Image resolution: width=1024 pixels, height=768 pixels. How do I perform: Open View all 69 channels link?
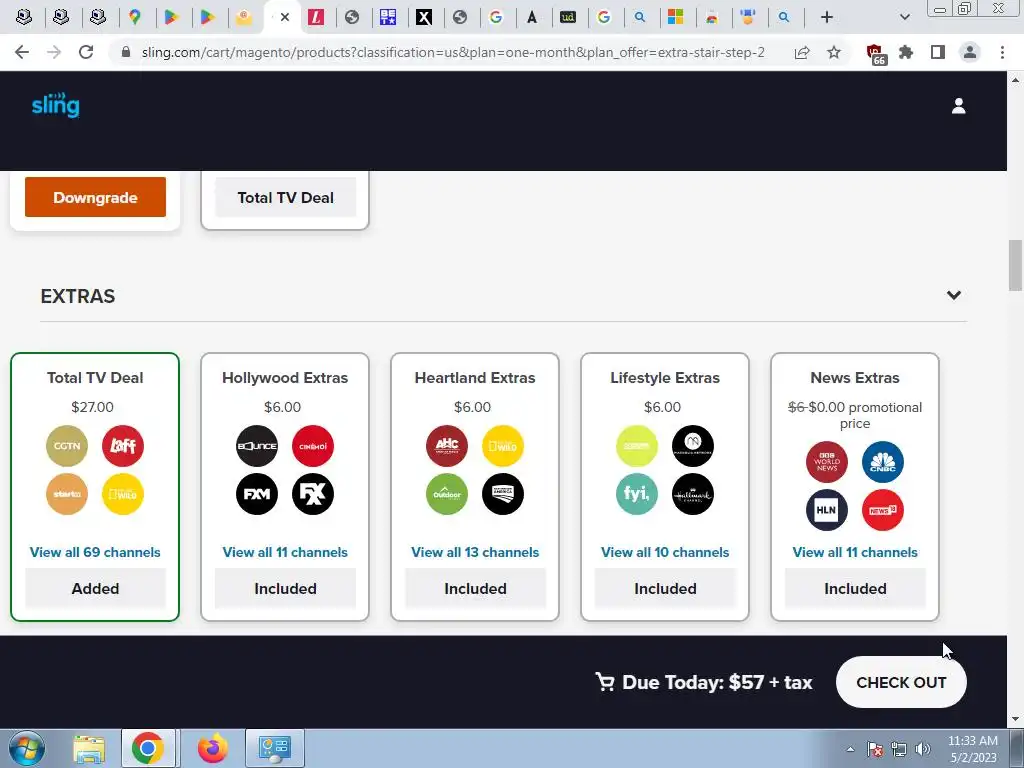coord(95,552)
